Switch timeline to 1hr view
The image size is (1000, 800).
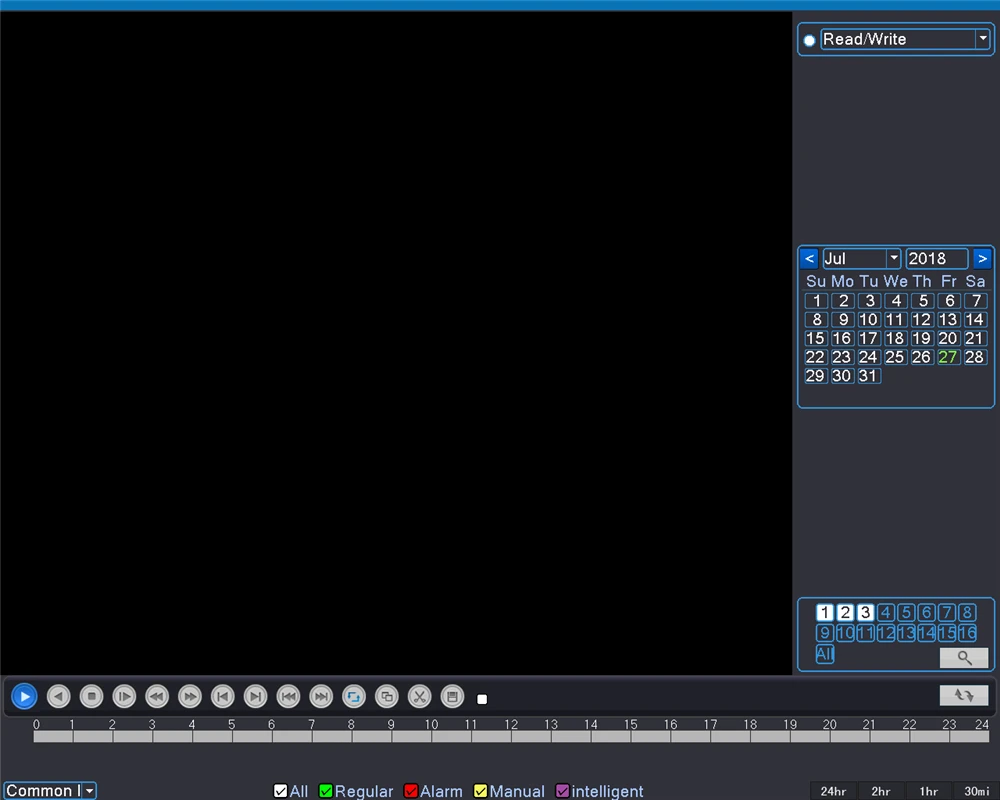pos(929,791)
